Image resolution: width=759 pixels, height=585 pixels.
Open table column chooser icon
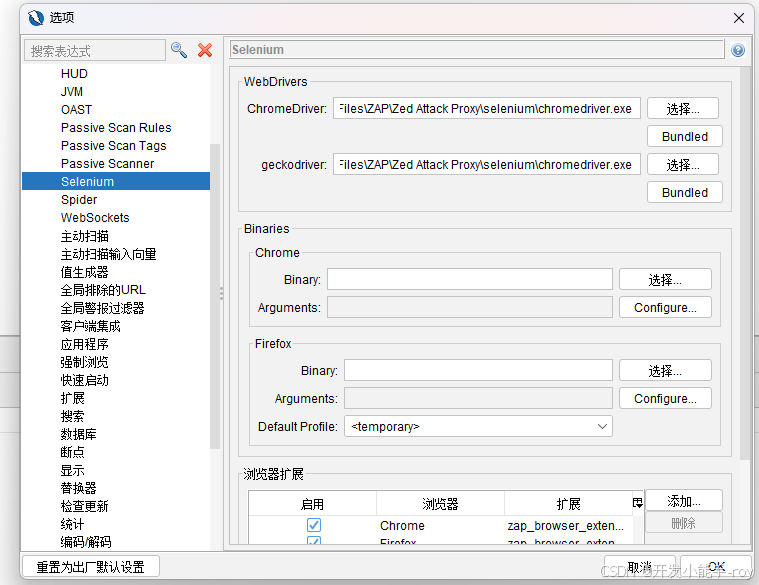click(x=638, y=503)
